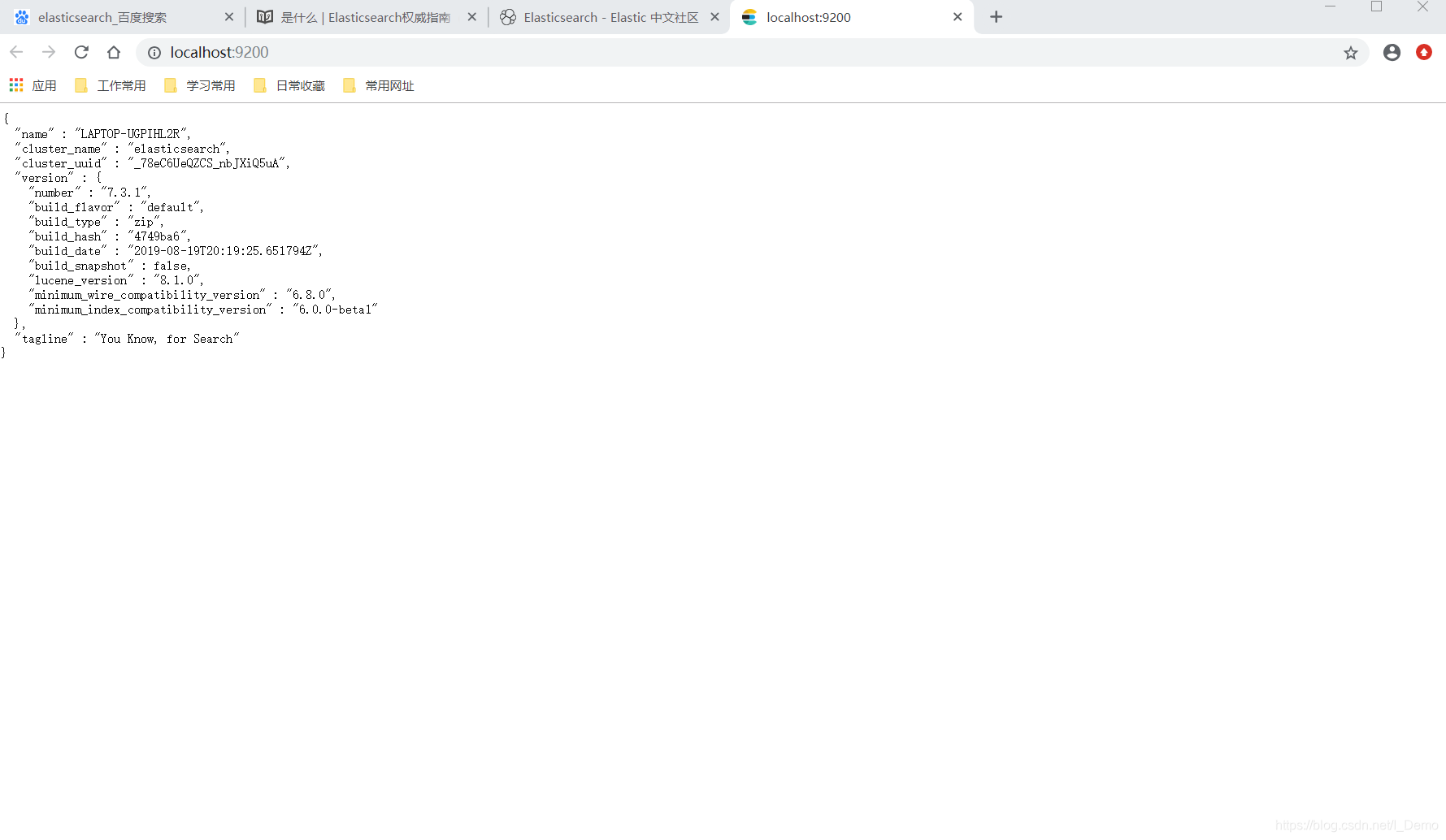Reload the current page
The image size is (1446, 840).
pos(81,52)
